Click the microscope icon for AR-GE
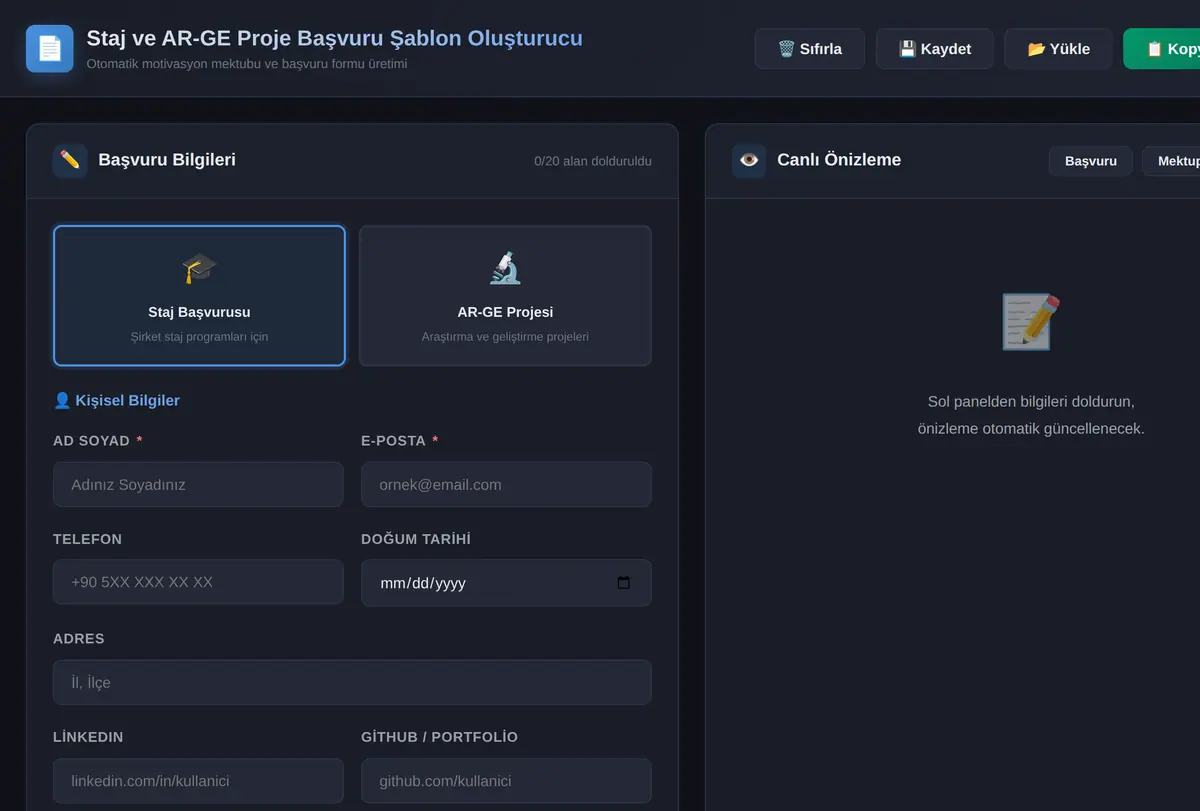1200x811 pixels. [505, 268]
